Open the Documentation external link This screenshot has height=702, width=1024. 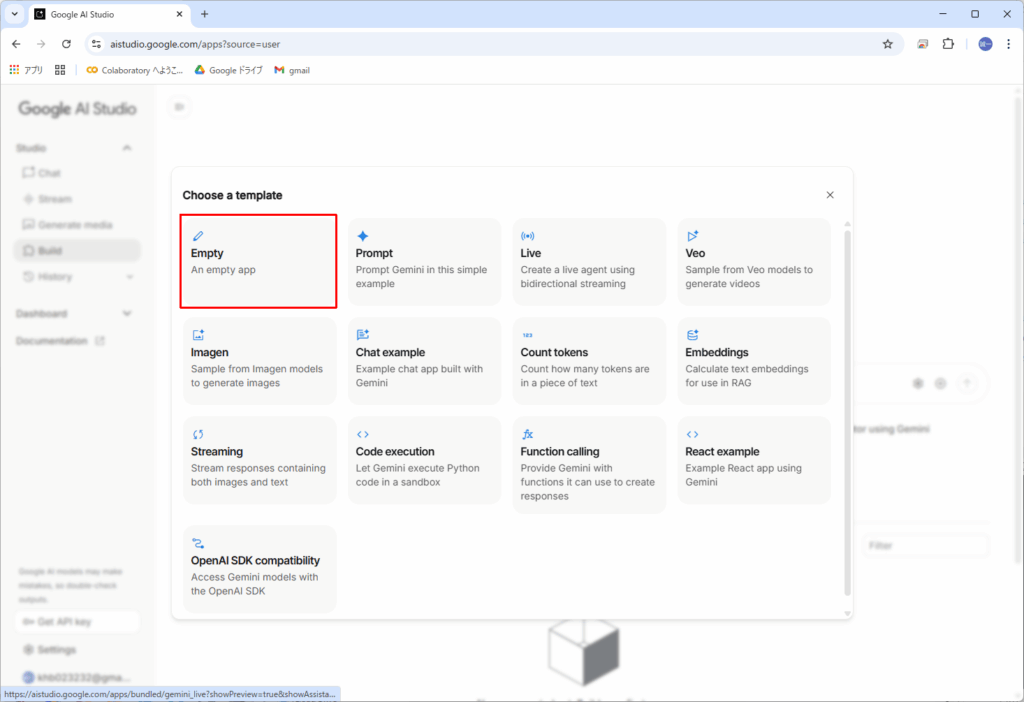(60, 341)
